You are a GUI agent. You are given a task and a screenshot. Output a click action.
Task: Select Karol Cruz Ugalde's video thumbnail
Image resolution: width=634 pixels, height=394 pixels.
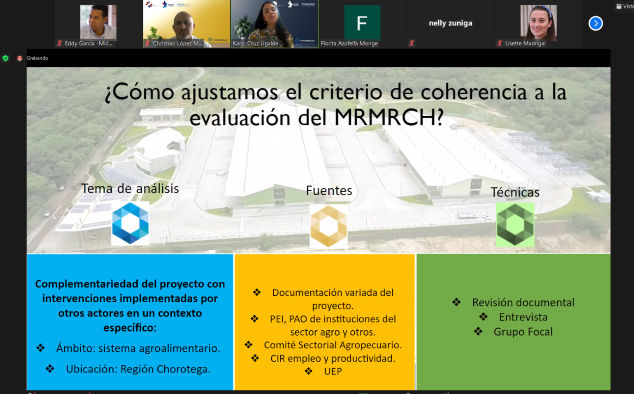[x=275, y=23]
